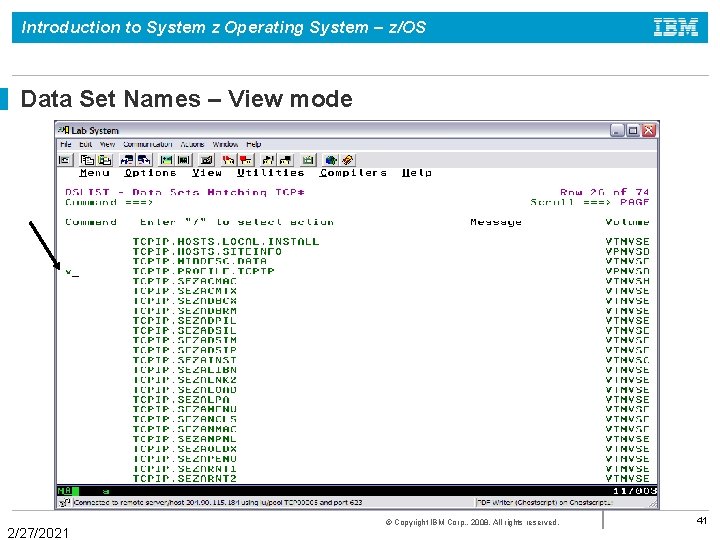Open the File menu of Lab System

click(x=66, y=144)
